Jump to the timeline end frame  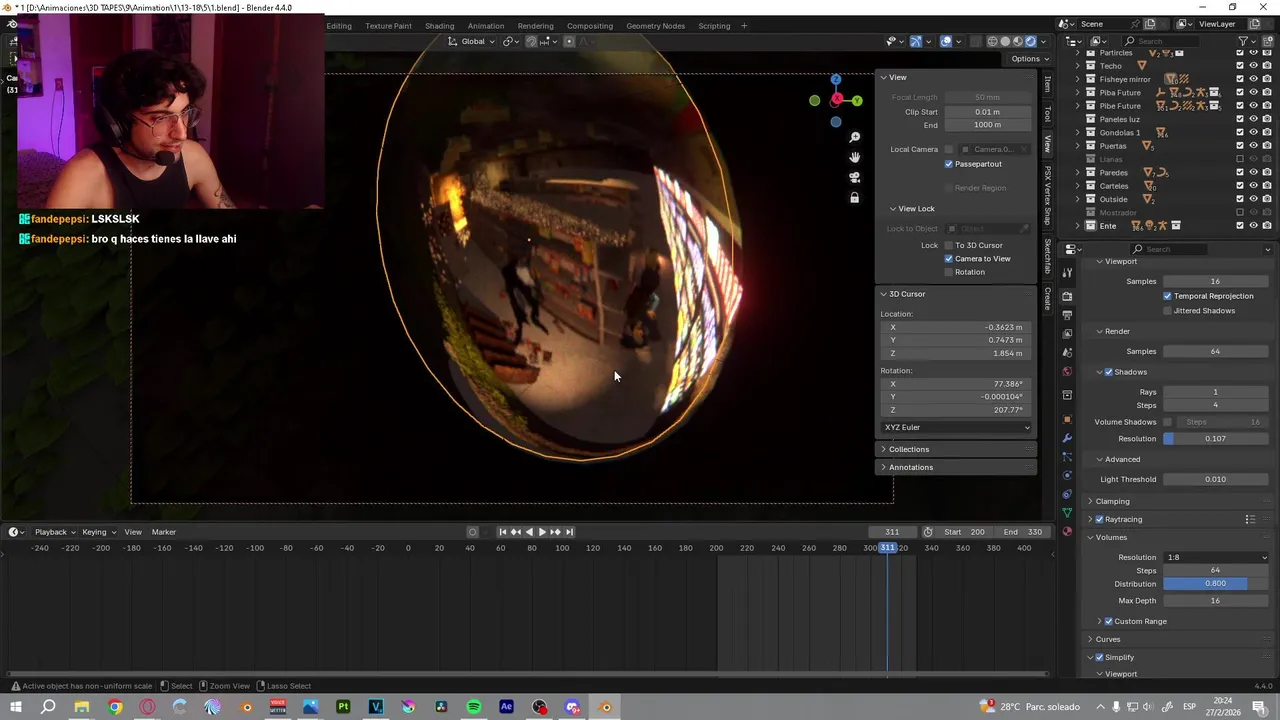coord(569,532)
